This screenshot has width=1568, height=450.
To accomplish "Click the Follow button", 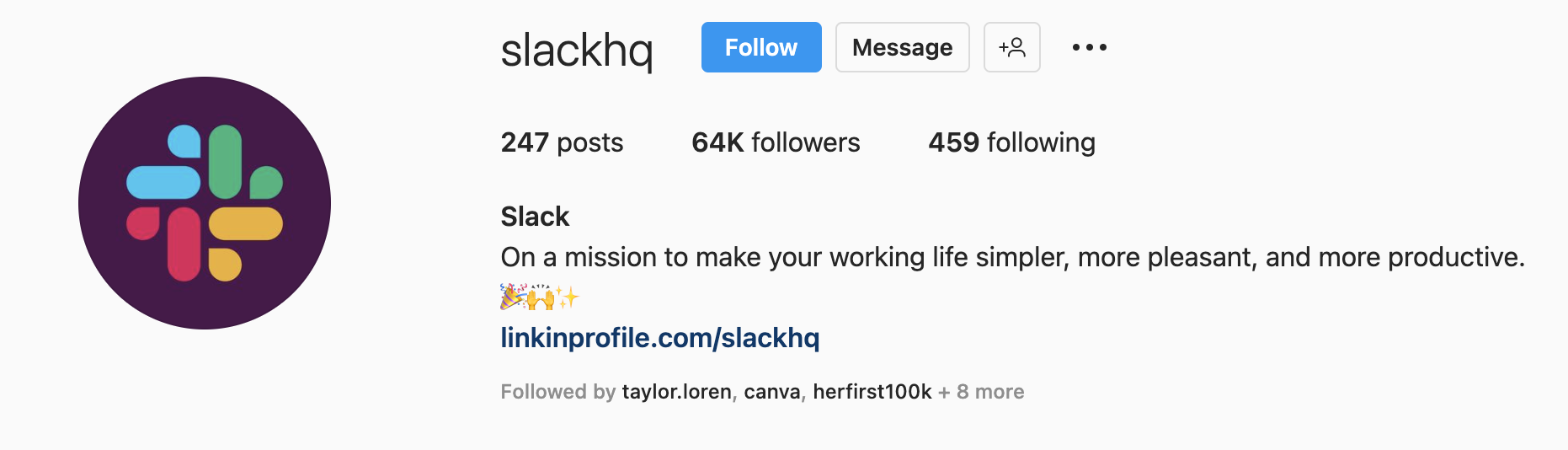I will 760,47.
